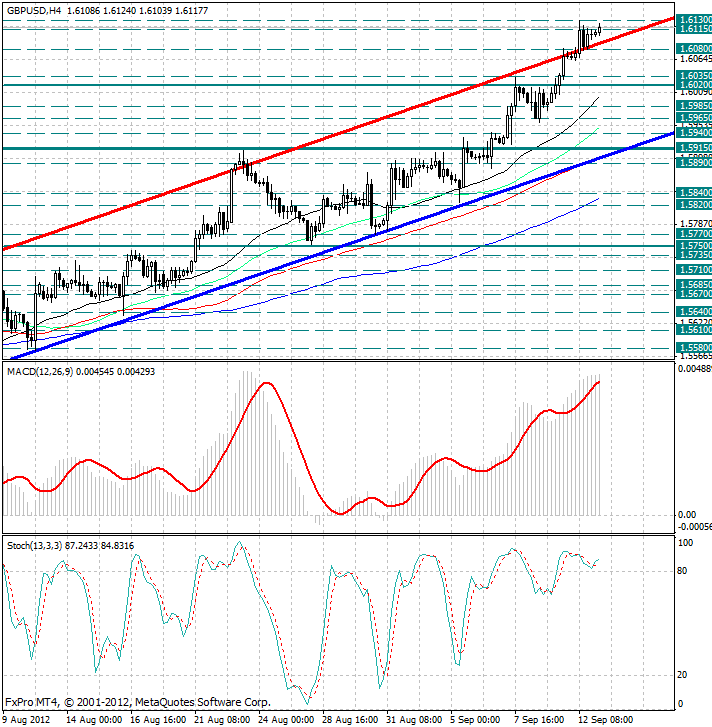Click the 1.60645 price scale value
This screenshot has height=727, width=712.
[x=695, y=59]
